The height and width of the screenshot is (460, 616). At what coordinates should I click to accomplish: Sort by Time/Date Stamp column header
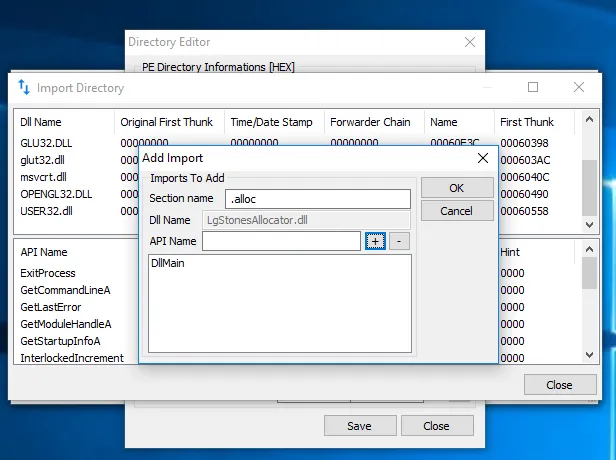pos(274,122)
